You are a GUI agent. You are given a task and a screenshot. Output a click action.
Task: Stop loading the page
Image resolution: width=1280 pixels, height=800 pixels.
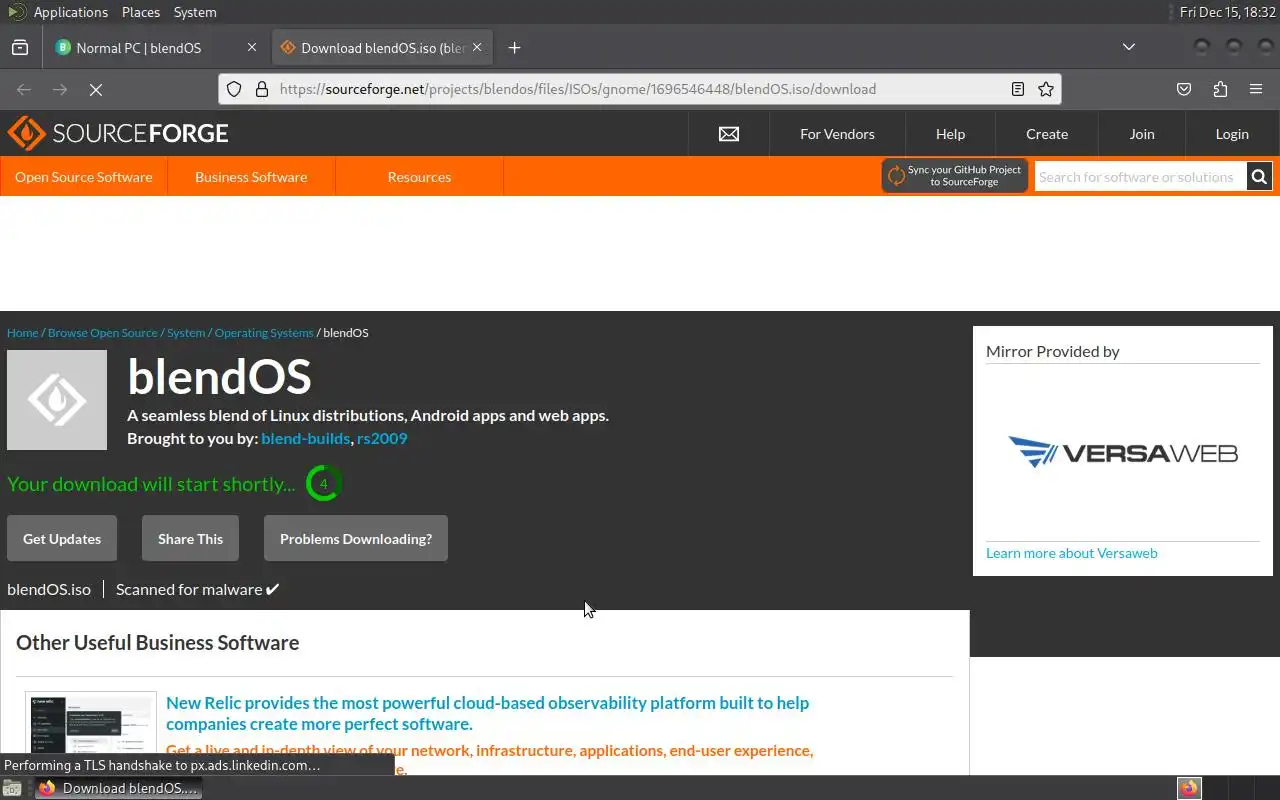96,89
